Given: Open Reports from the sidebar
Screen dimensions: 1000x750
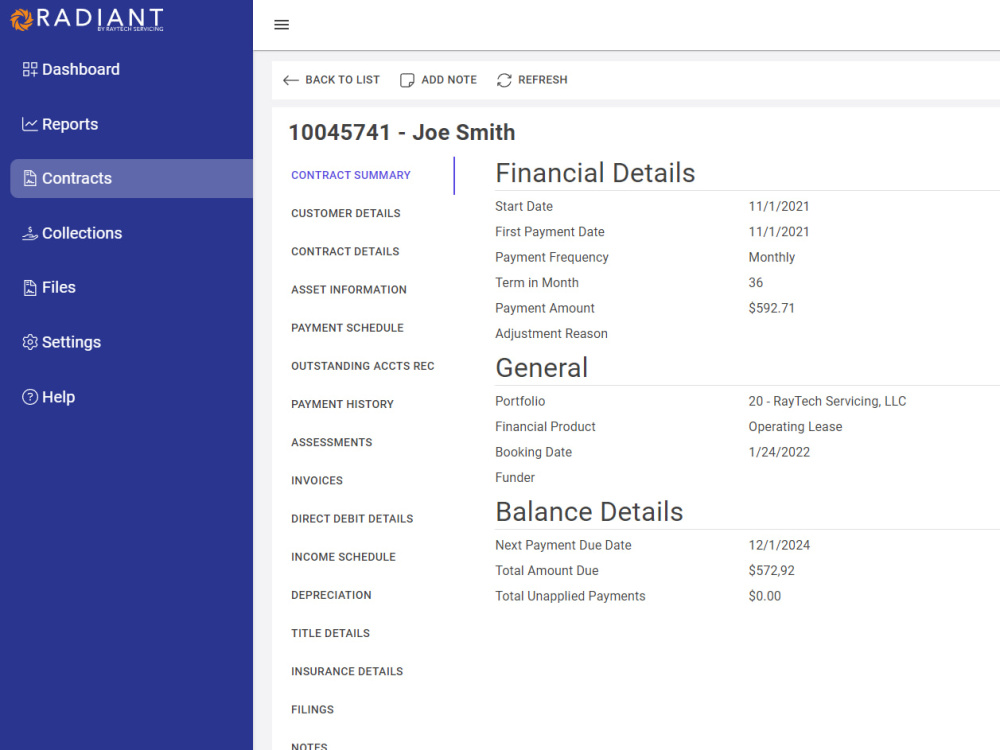Looking at the screenshot, I should (x=70, y=124).
